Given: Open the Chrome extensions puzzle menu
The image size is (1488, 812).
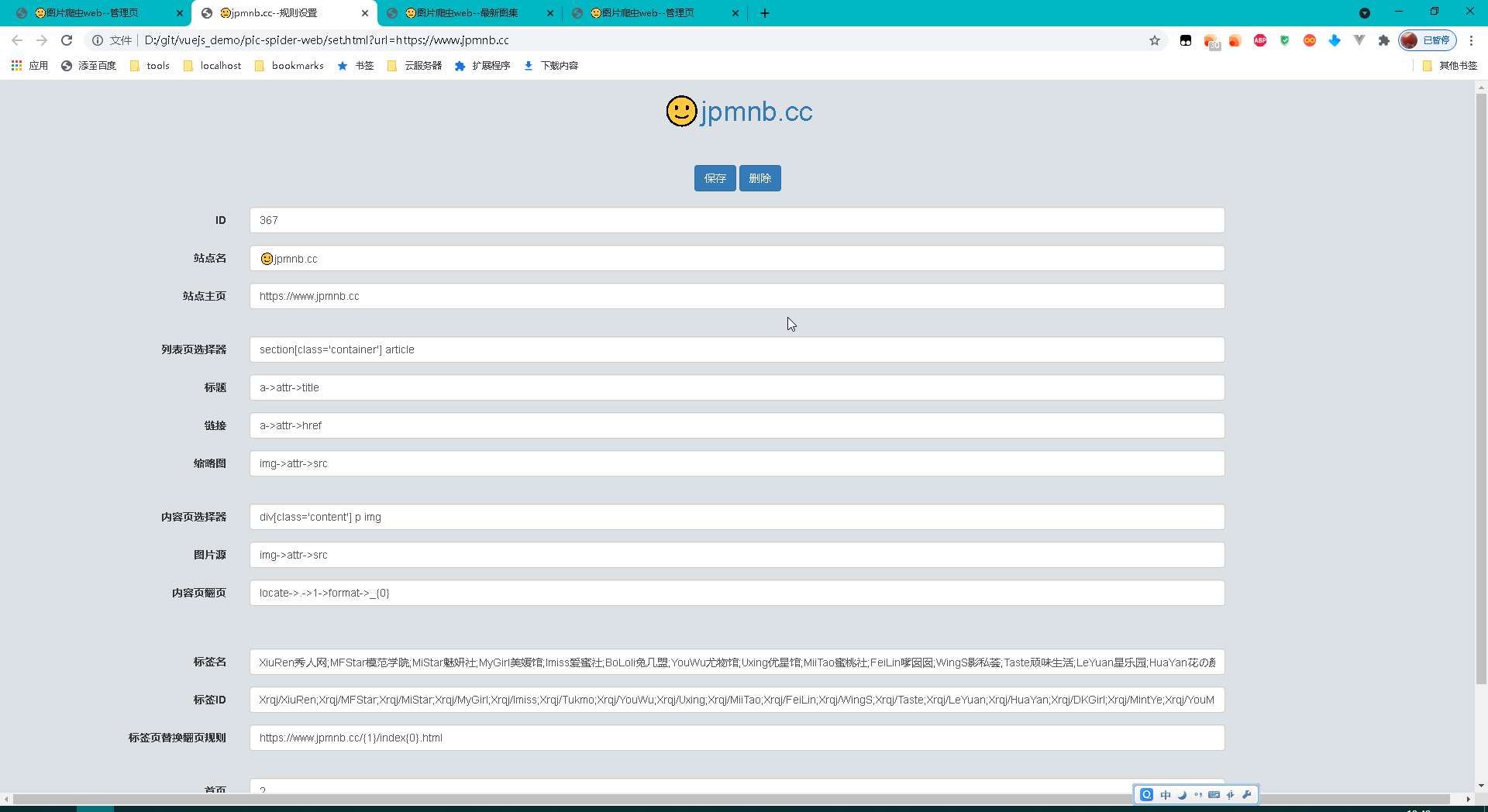Looking at the screenshot, I should 1384,40.
